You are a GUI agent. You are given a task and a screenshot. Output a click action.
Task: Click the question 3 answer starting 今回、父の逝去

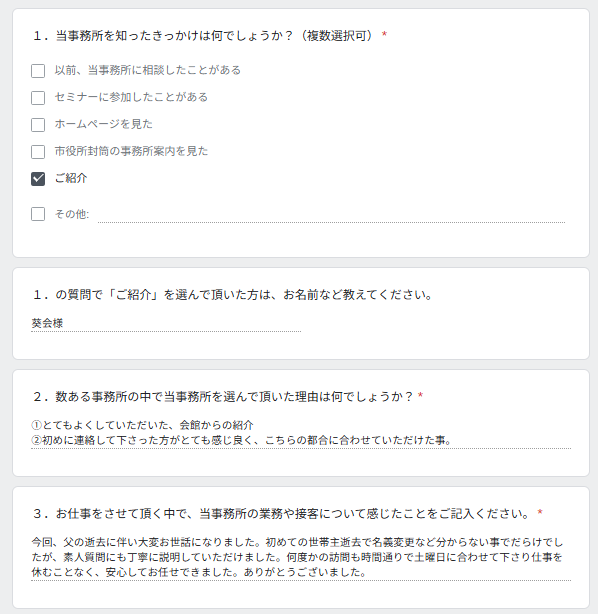[x=301, y=558]
